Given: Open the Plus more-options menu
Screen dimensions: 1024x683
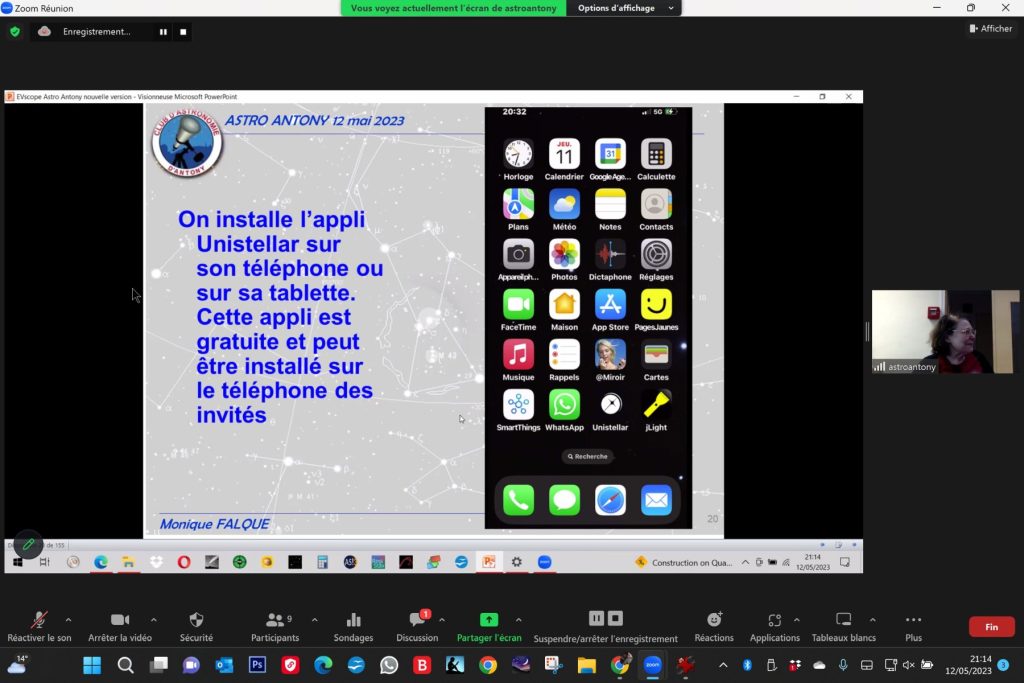Looking at the screenshot, I should (x=914, y=627).
